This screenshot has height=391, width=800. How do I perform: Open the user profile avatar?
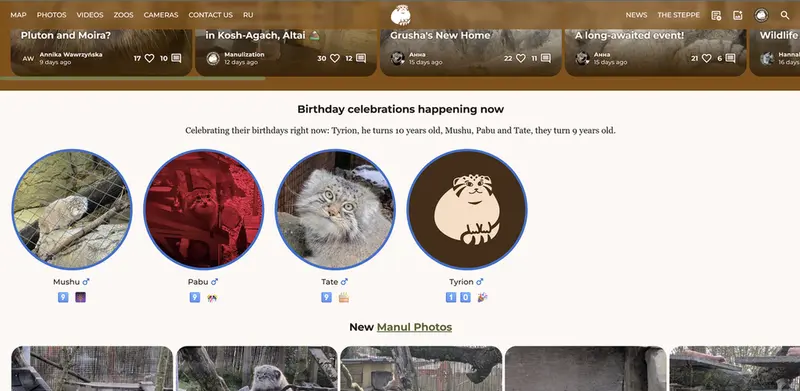pyautogui.click(x=761, y=15)
